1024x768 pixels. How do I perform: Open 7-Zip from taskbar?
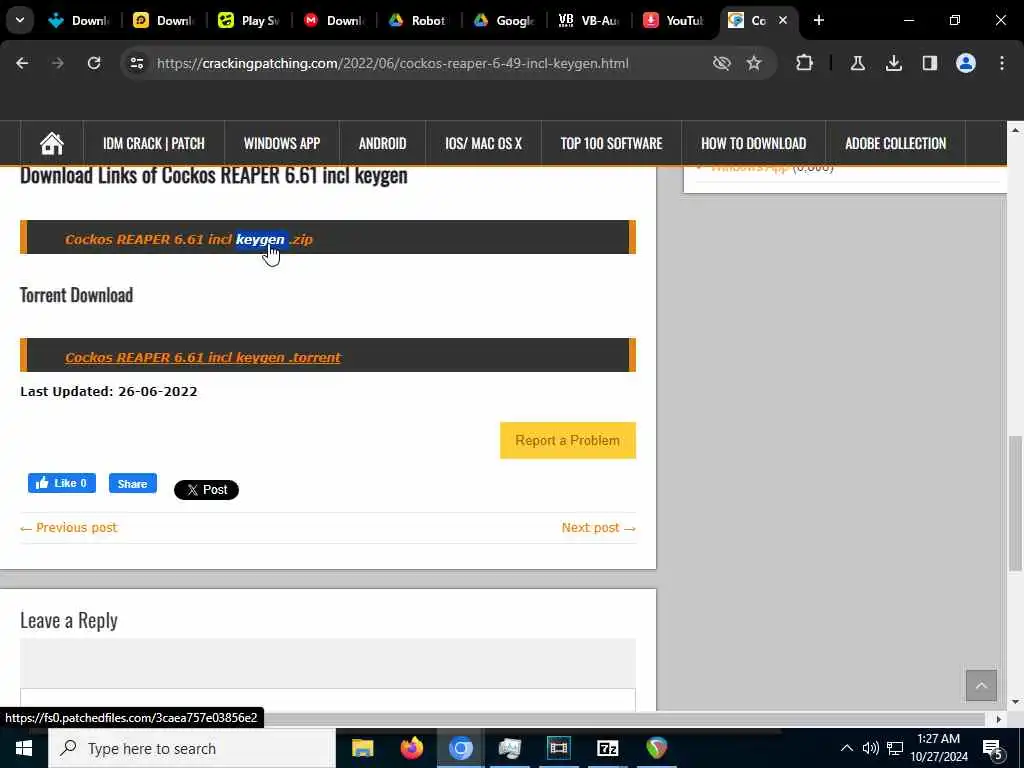[607, 748]
